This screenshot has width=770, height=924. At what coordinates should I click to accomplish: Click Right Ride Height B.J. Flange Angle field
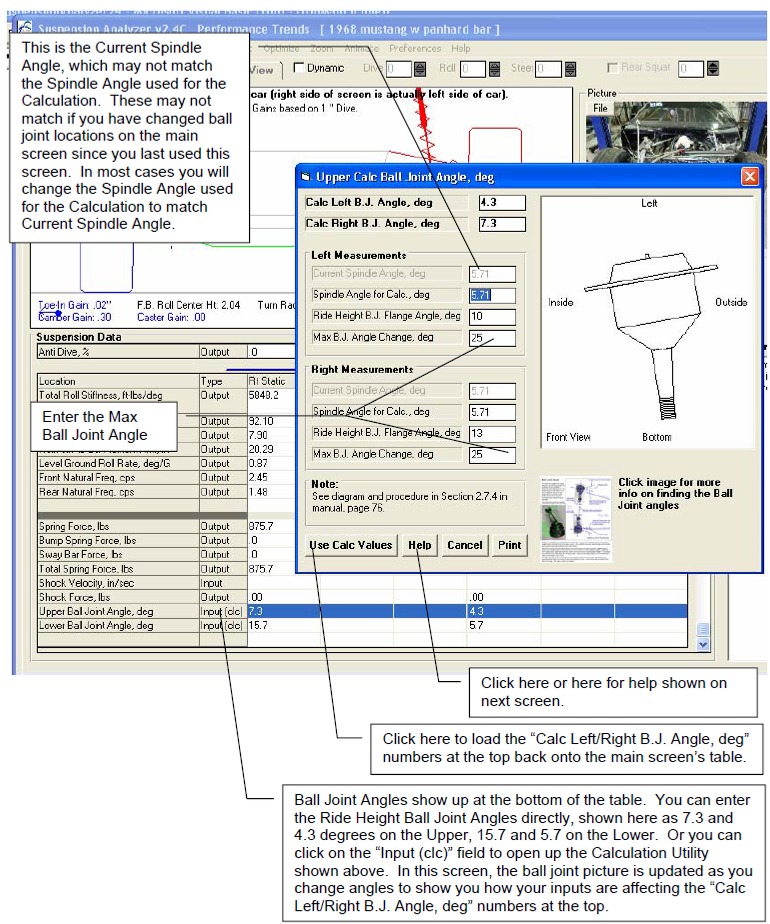point(493,433)
